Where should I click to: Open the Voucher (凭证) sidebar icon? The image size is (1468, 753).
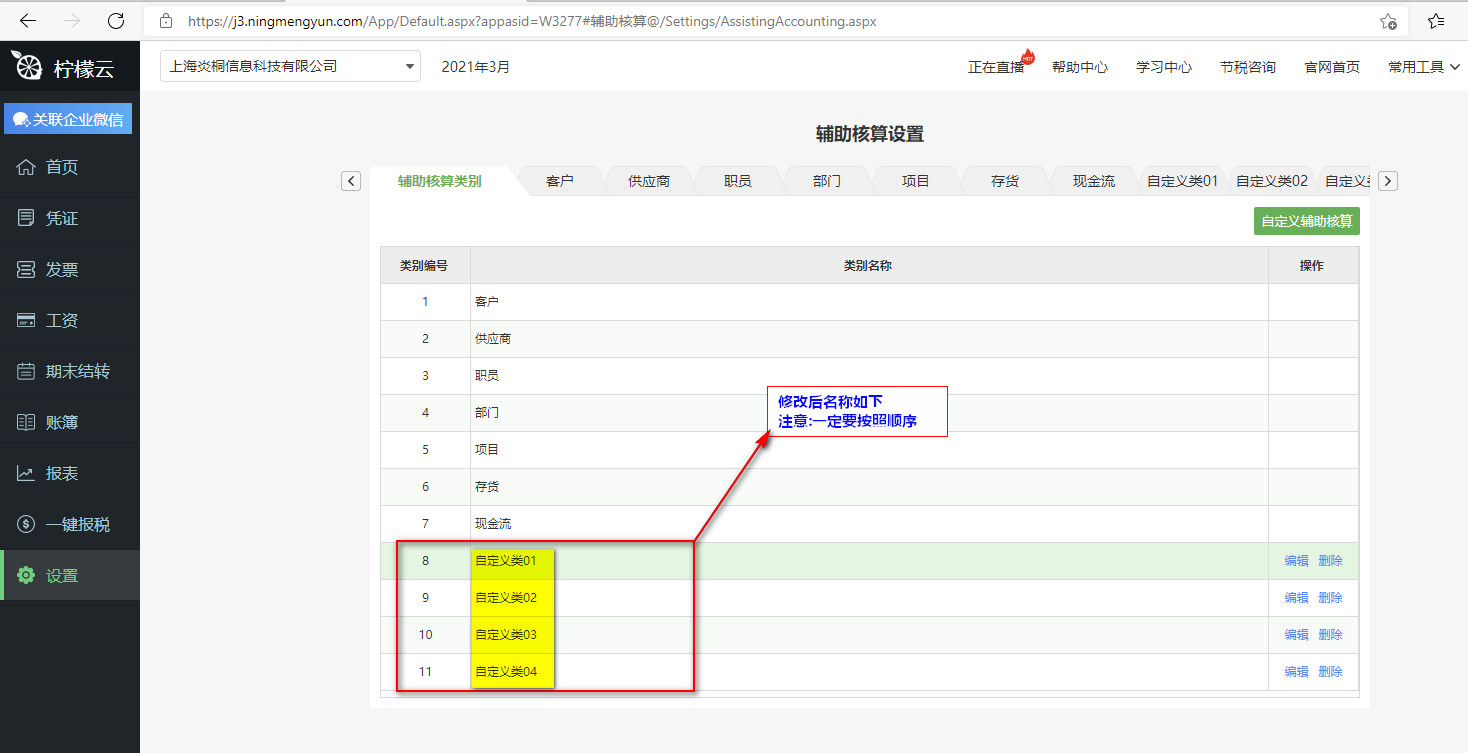coord(26,218)
